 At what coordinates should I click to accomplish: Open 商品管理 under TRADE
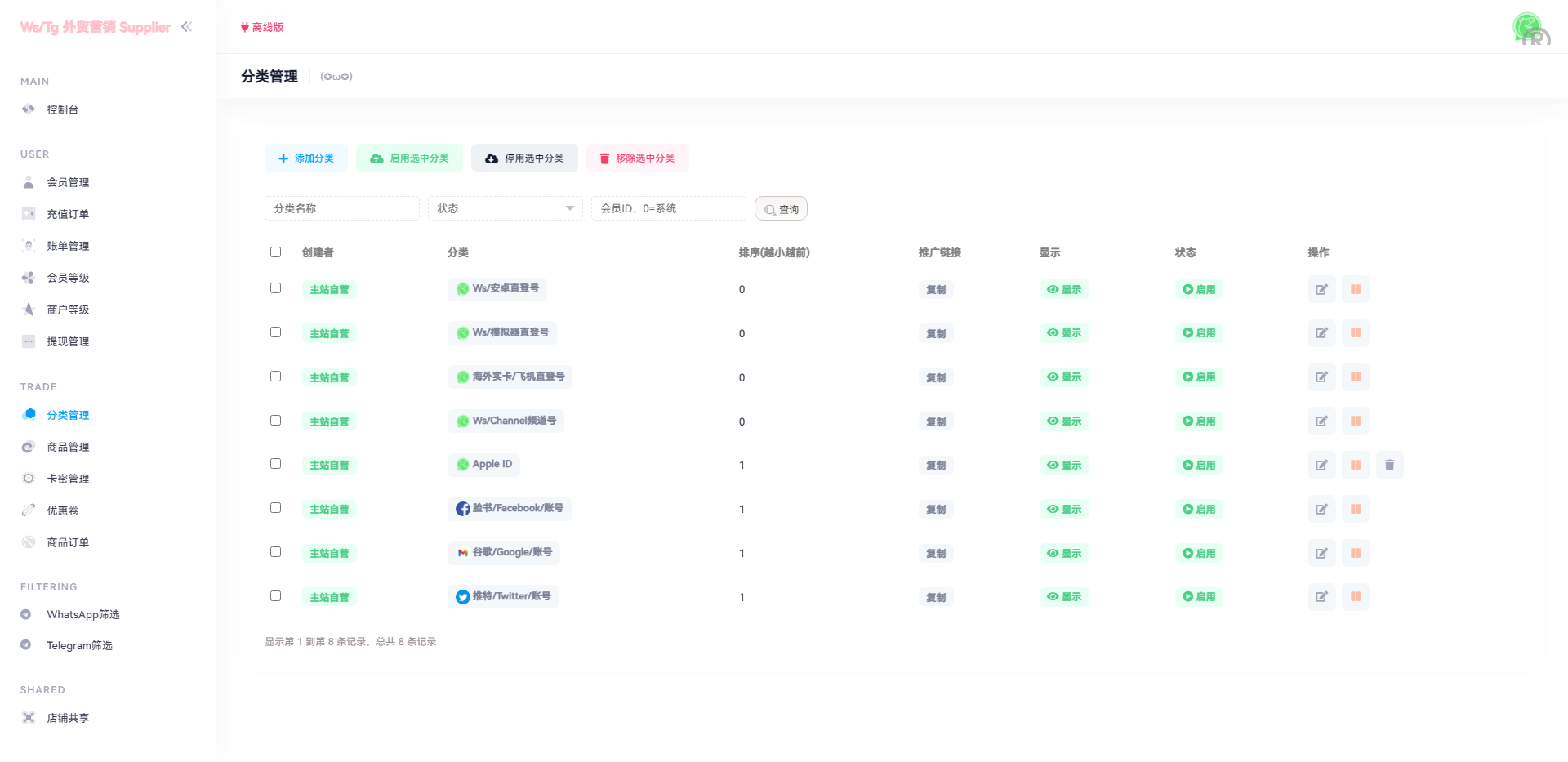tap(69, 447)
